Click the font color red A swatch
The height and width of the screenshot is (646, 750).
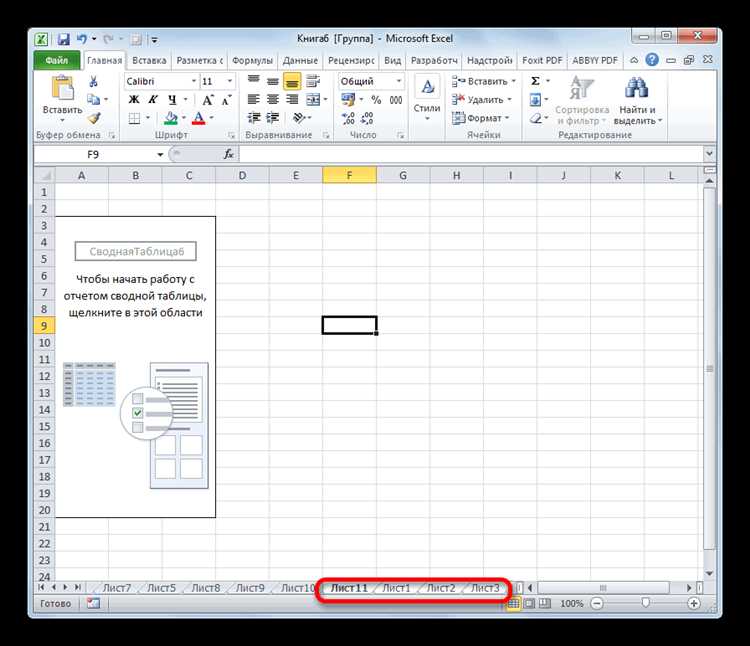pos(198,118)
